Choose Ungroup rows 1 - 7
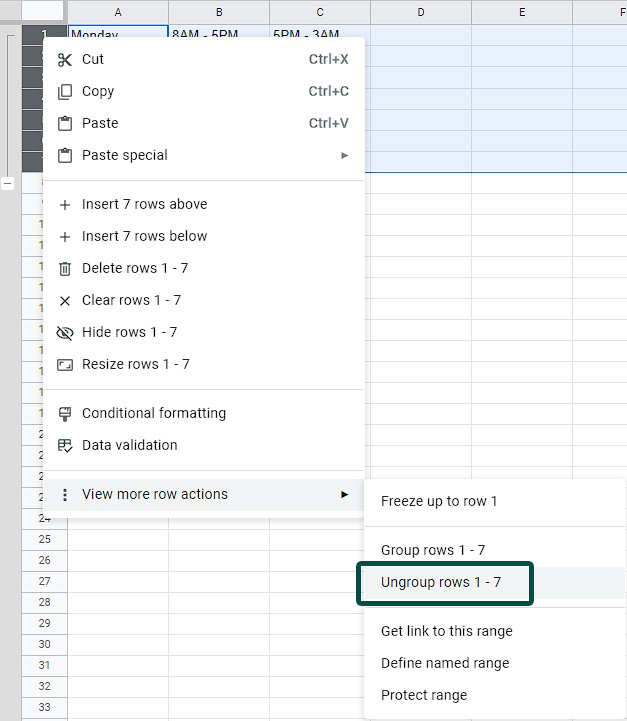Viewport: 627px width, 721px height. (x=441, y=582)
